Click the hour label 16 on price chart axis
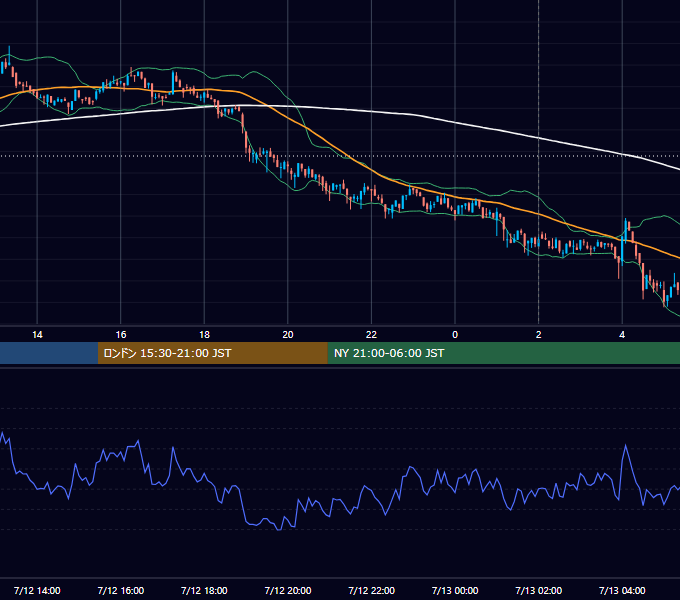Image resolution: width=680 pixels, height=600 pixels. pyautogui.click(x=121, y=335)
